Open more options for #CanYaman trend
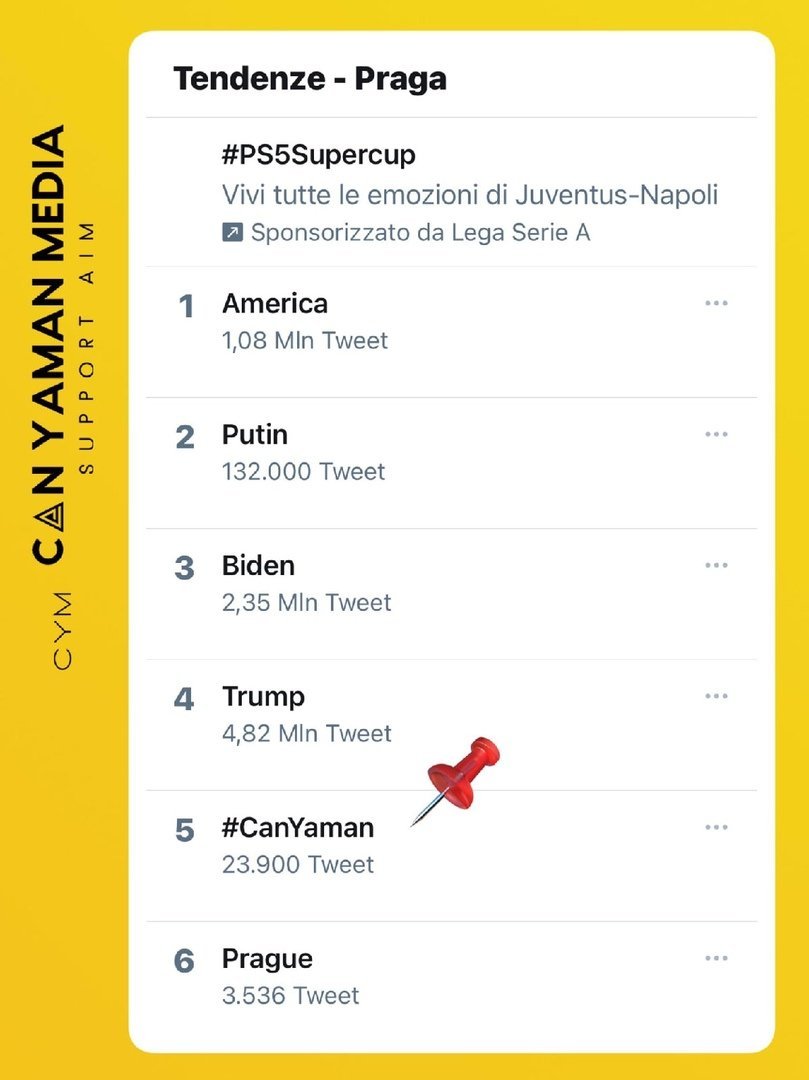 click(715, 827)
